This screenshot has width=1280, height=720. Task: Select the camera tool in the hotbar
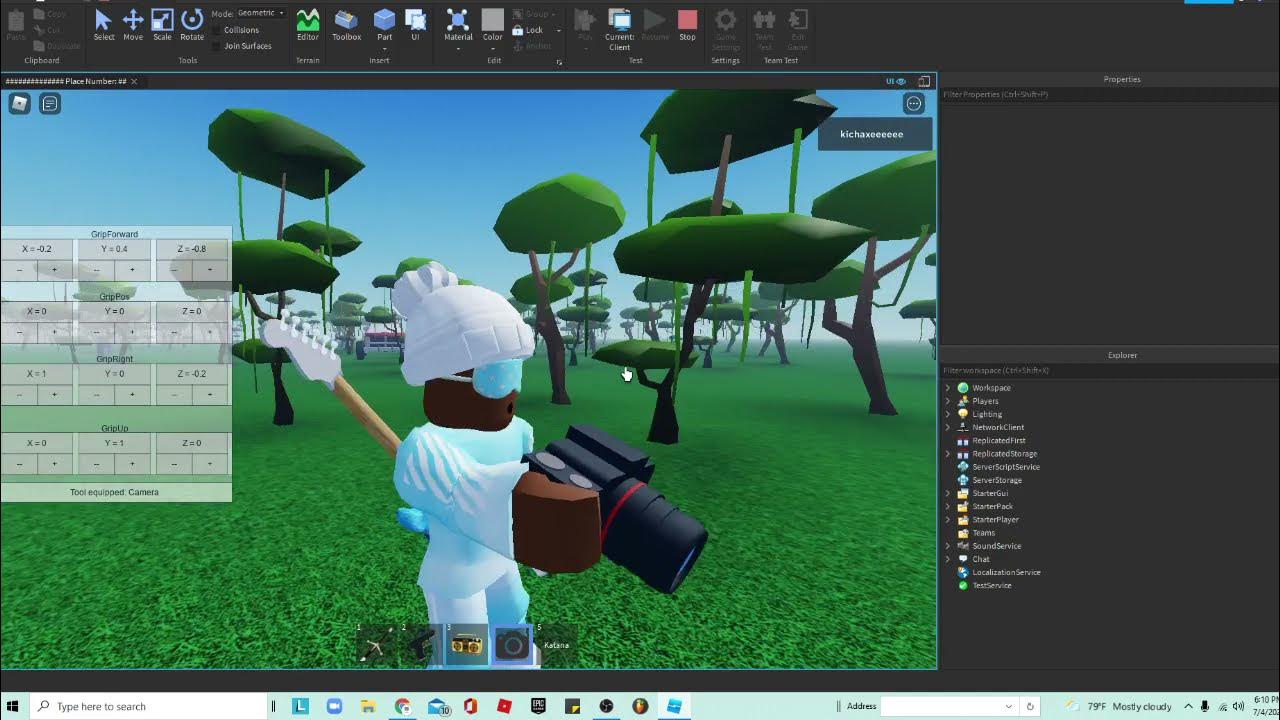click(511, 645)
